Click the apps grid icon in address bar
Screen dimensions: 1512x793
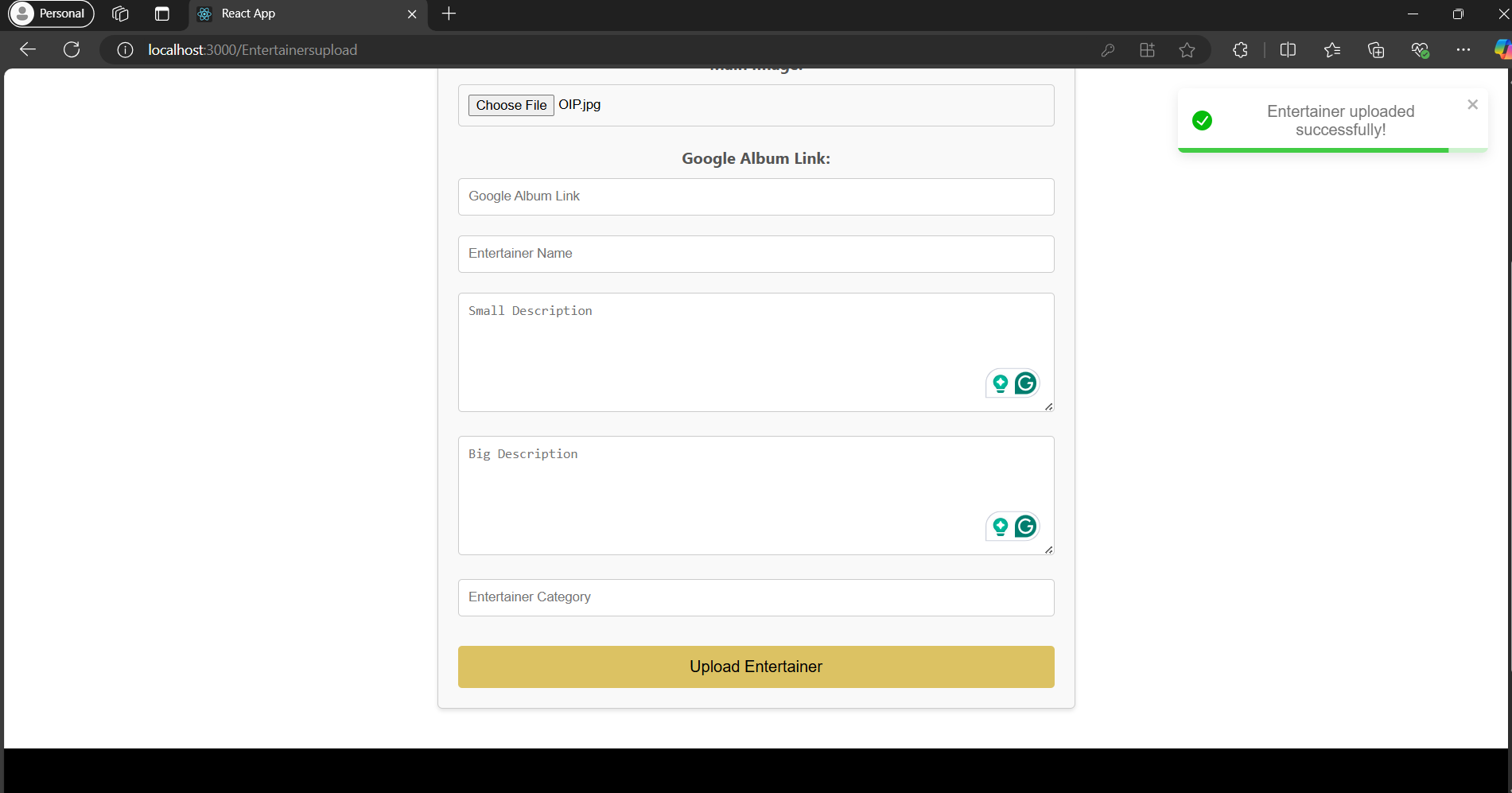pos(1147,50)
